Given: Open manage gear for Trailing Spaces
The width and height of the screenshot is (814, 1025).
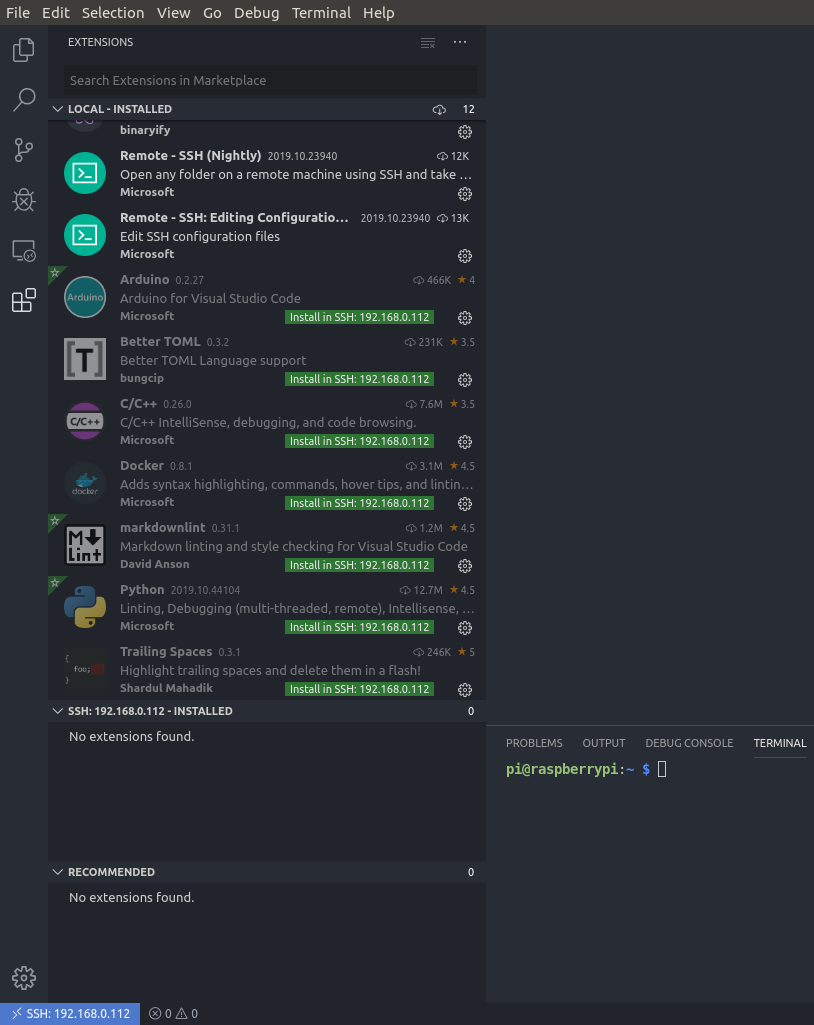Looking at the screenshot, I should coord(465,690).
